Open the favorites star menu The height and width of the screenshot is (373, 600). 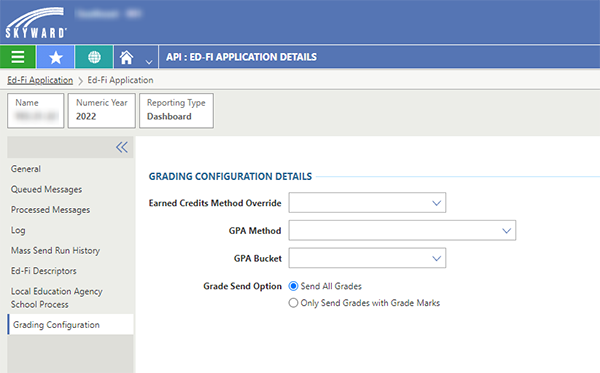pos(55,57)
